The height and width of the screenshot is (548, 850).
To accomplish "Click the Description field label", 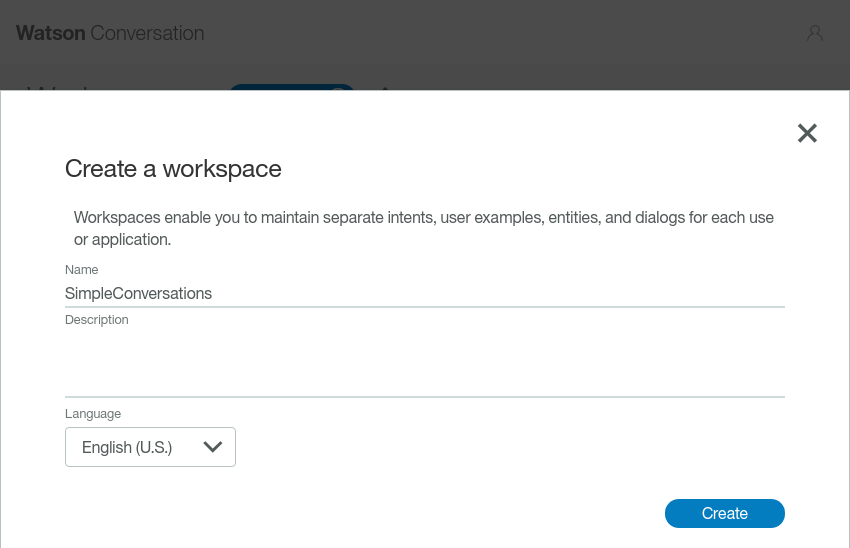I will coord(96,320).
